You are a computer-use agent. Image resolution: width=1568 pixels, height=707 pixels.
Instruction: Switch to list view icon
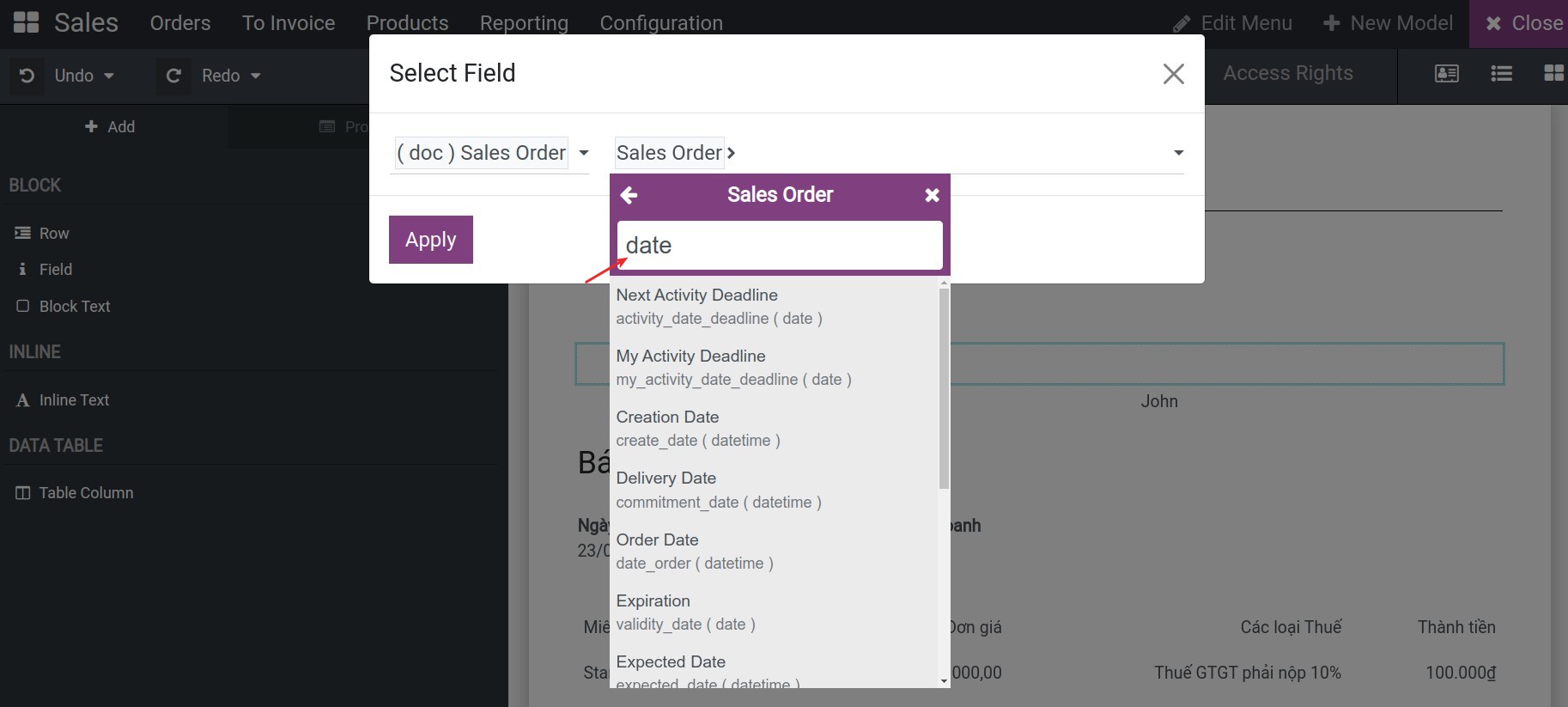[x=1501, y=74]
